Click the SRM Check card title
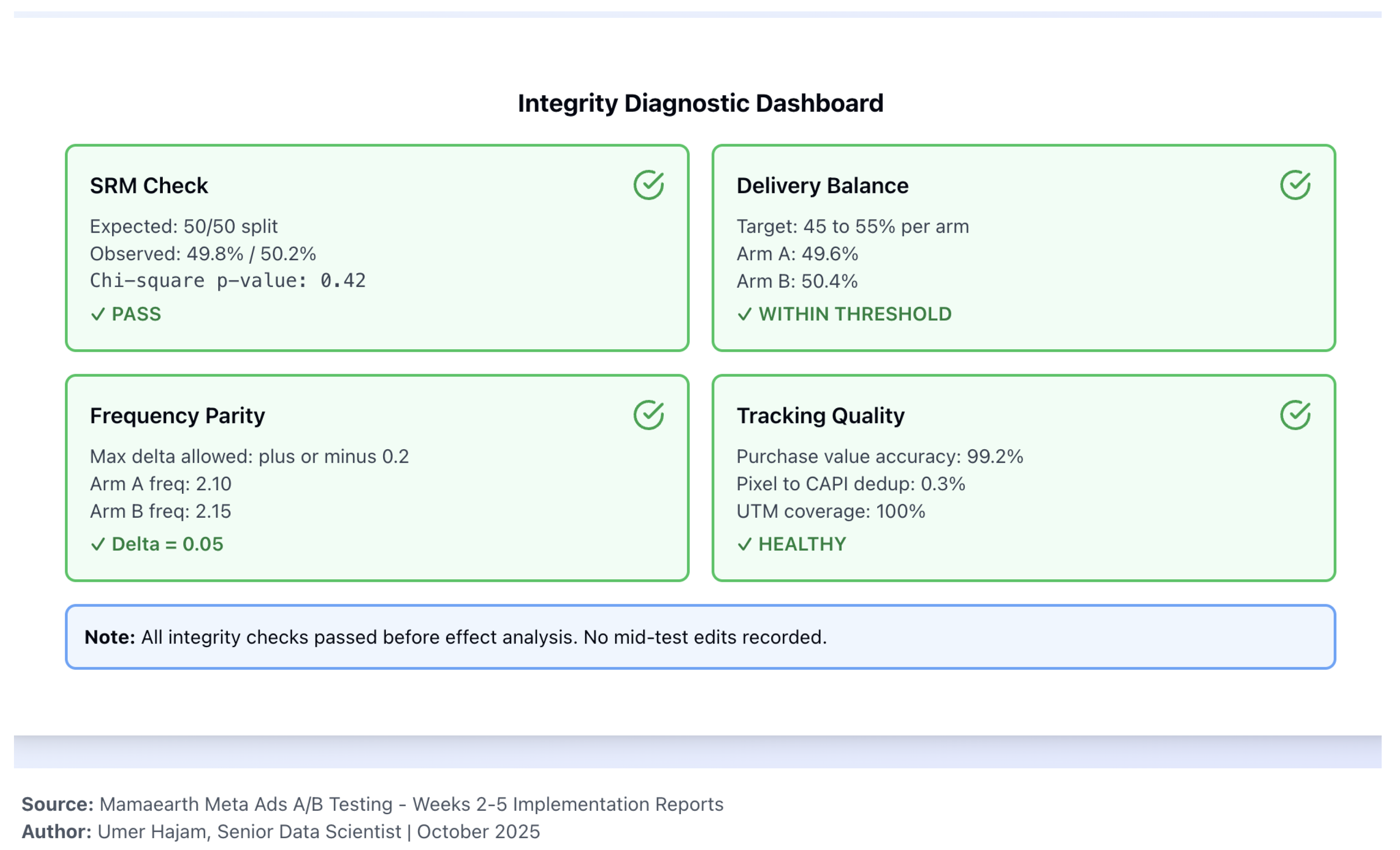Image resolution: width=1400 pixels, height=850 pixels. 149,186
